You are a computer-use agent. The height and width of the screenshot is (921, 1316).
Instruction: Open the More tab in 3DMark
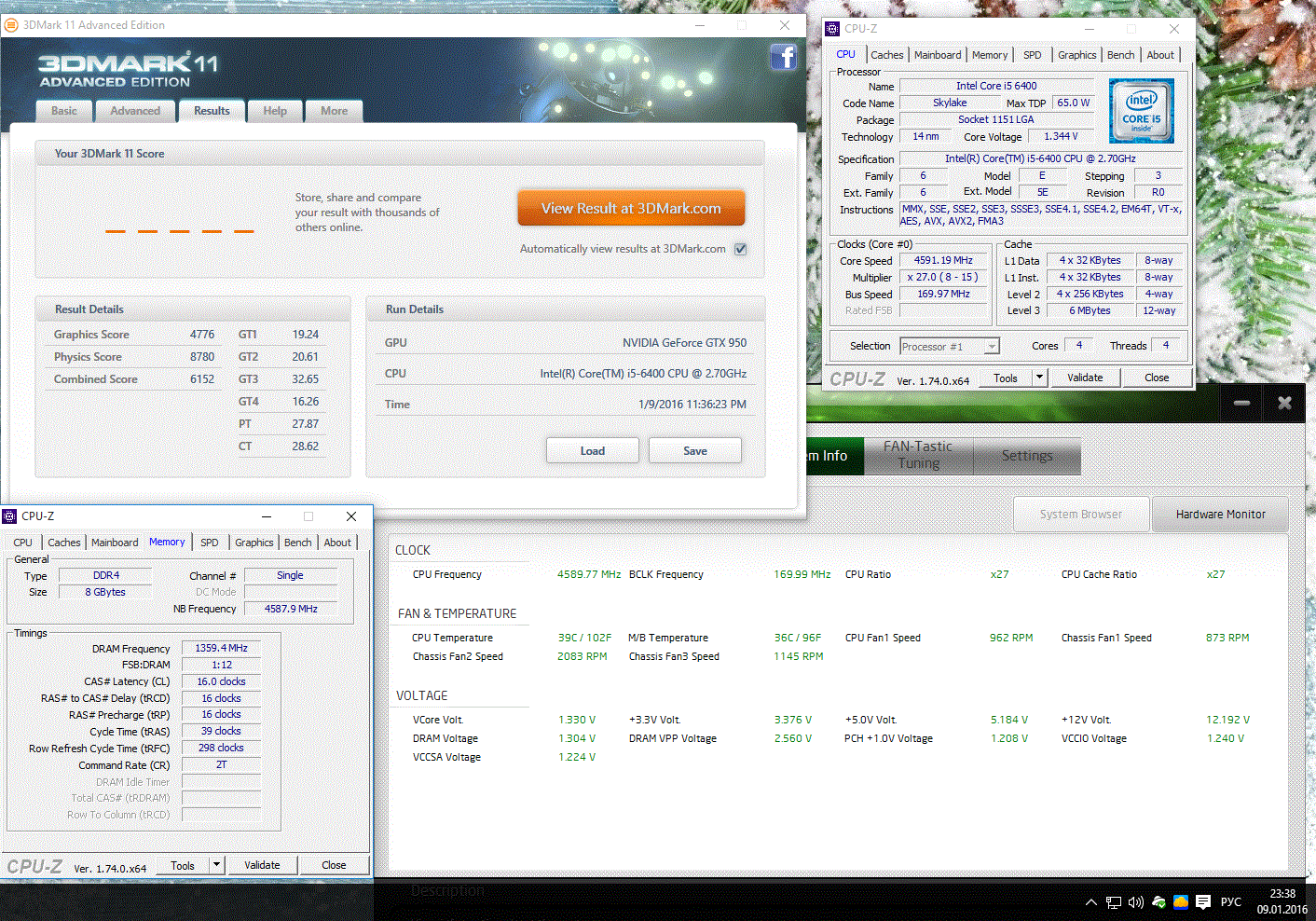(335, 111)
